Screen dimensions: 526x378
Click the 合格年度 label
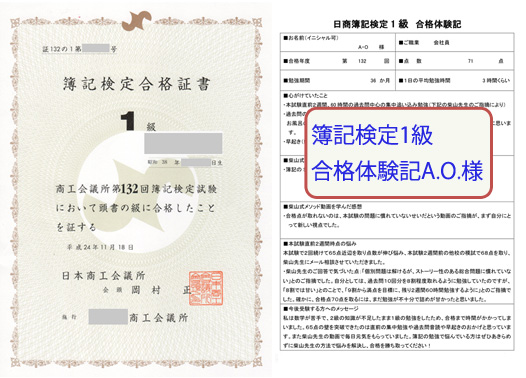(297, 61)
